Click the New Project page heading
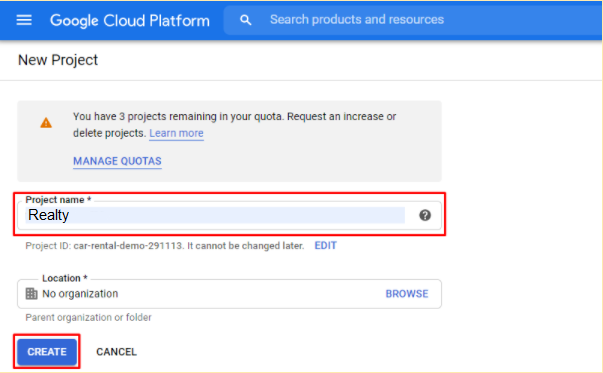 pos(58,60)
